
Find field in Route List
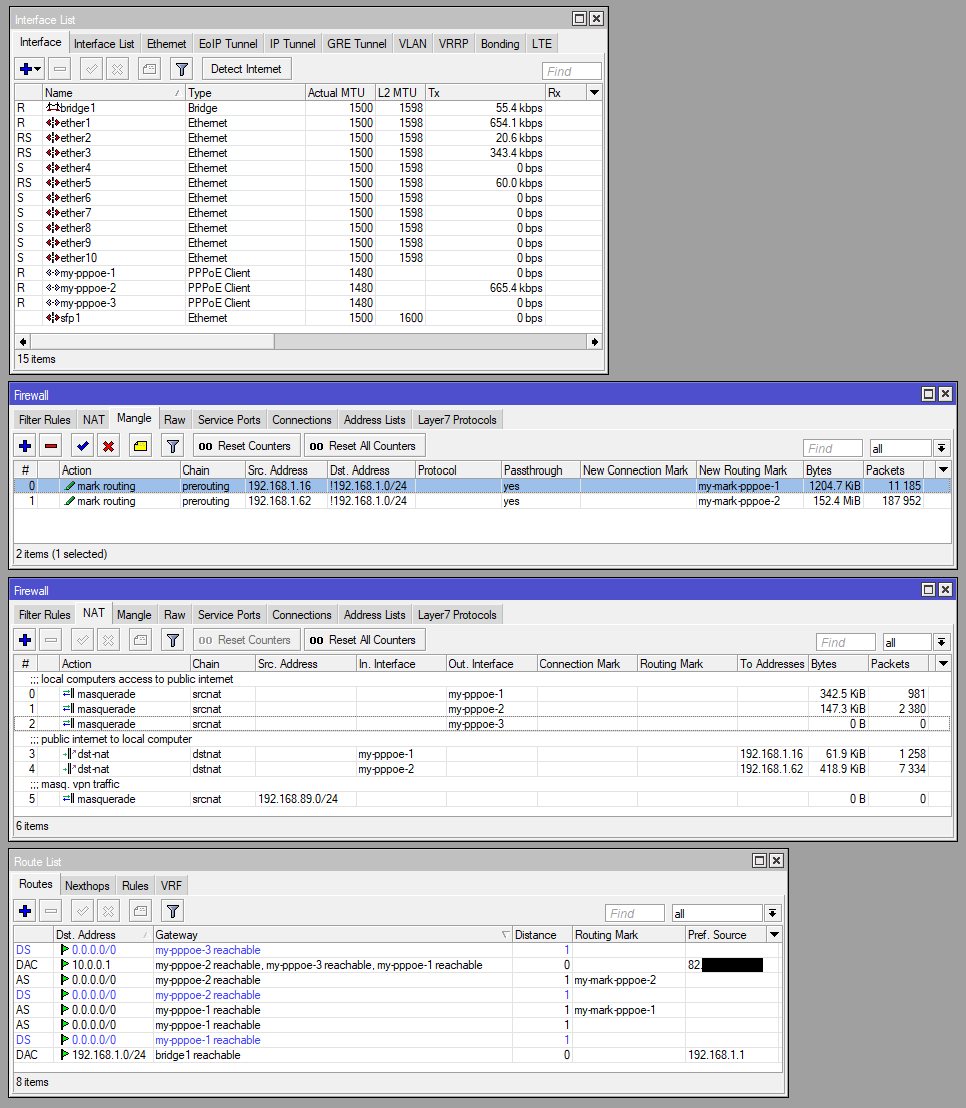tap(635, 913)
